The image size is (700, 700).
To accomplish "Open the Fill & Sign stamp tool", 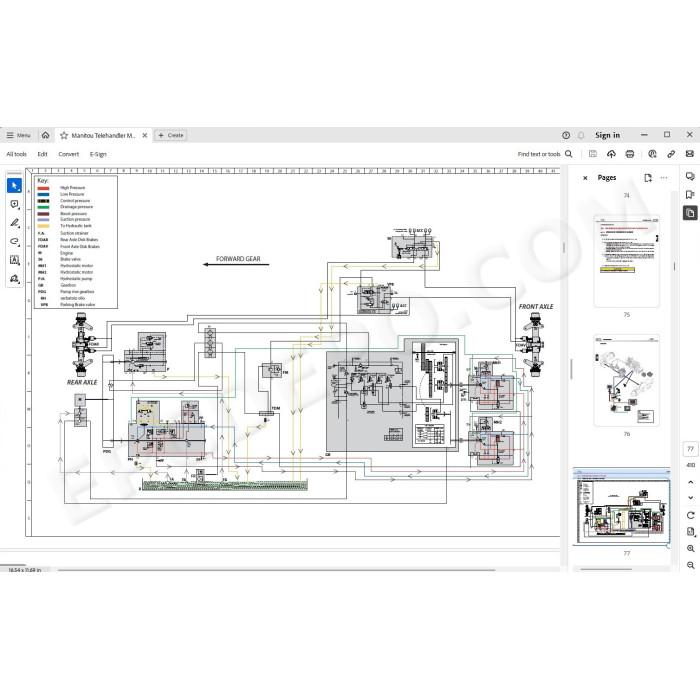I will tap(14, 279).
